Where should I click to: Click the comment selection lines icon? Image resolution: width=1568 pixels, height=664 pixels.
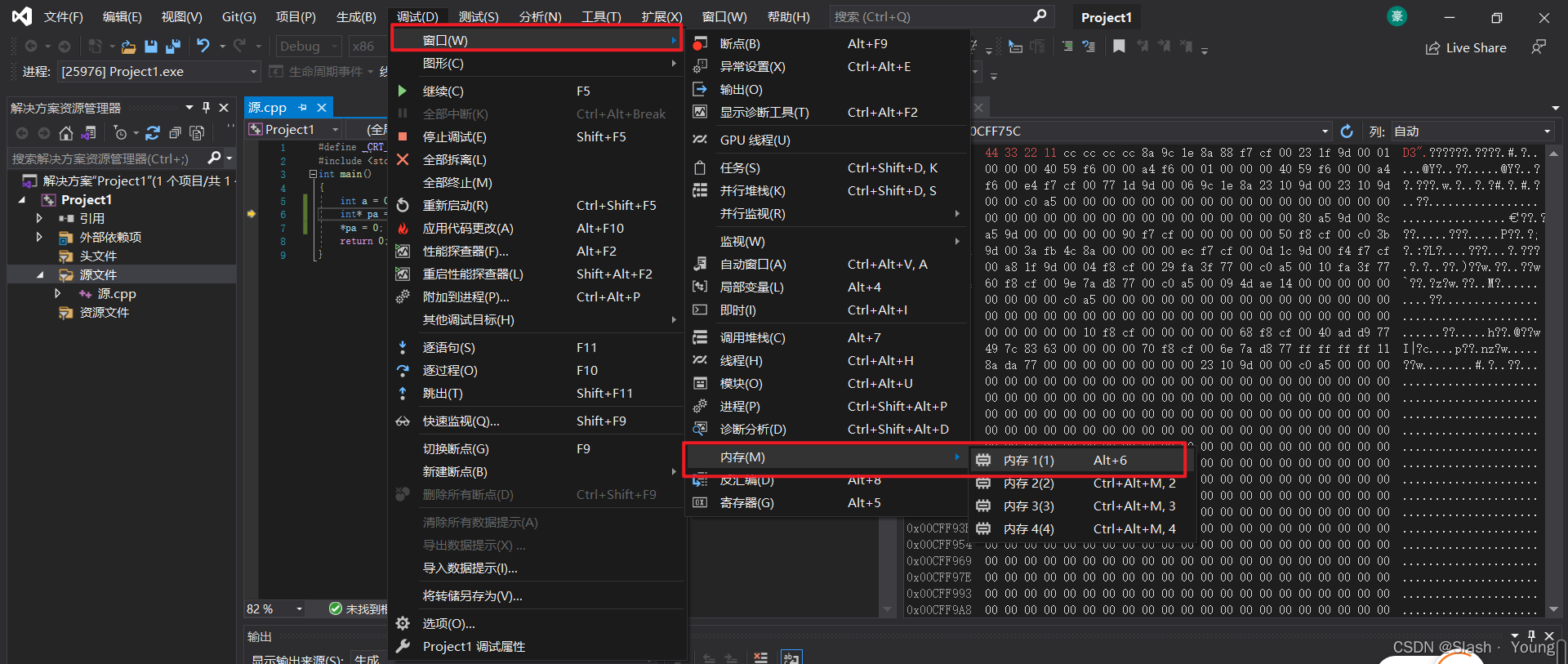(1067, 47)
